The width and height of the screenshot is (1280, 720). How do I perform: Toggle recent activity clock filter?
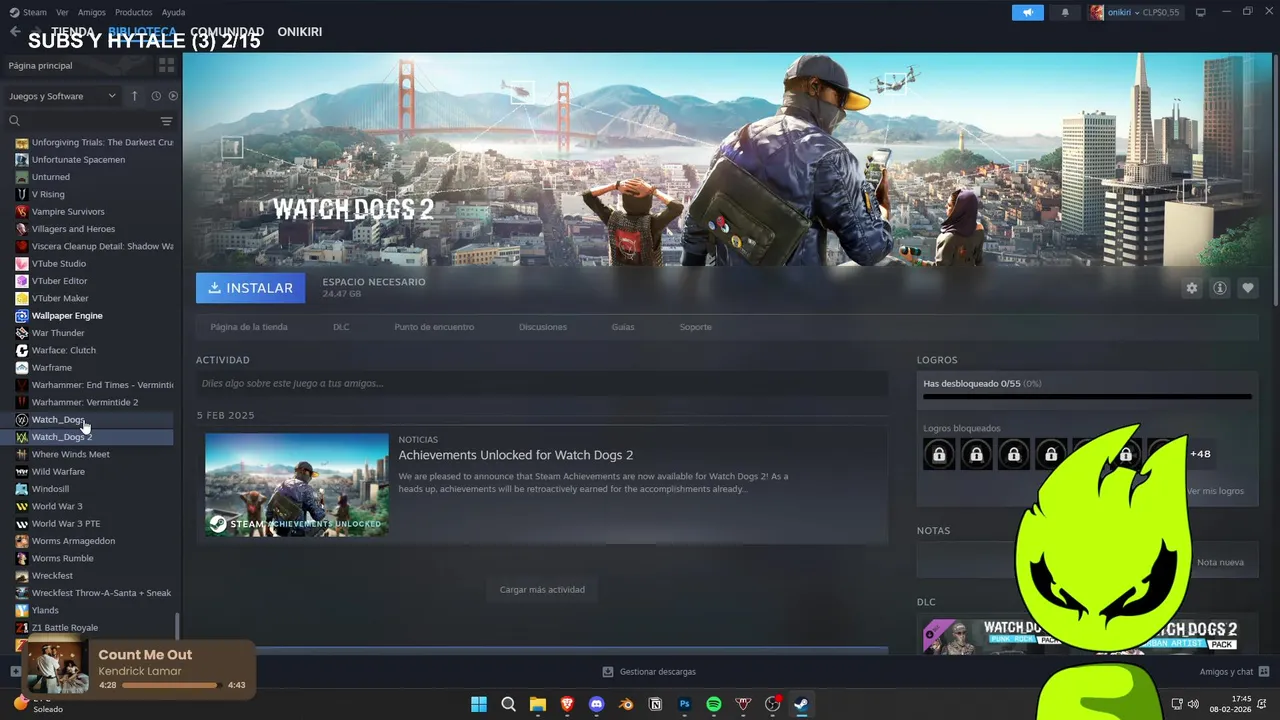156,96
